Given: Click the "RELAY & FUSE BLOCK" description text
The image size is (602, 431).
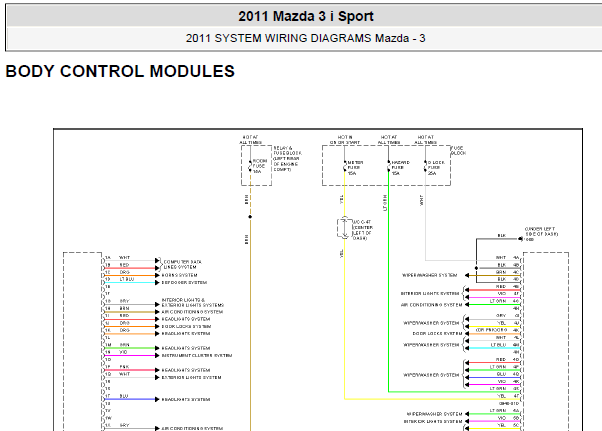Looking at the screenshot, I should (x=287, y=159).
